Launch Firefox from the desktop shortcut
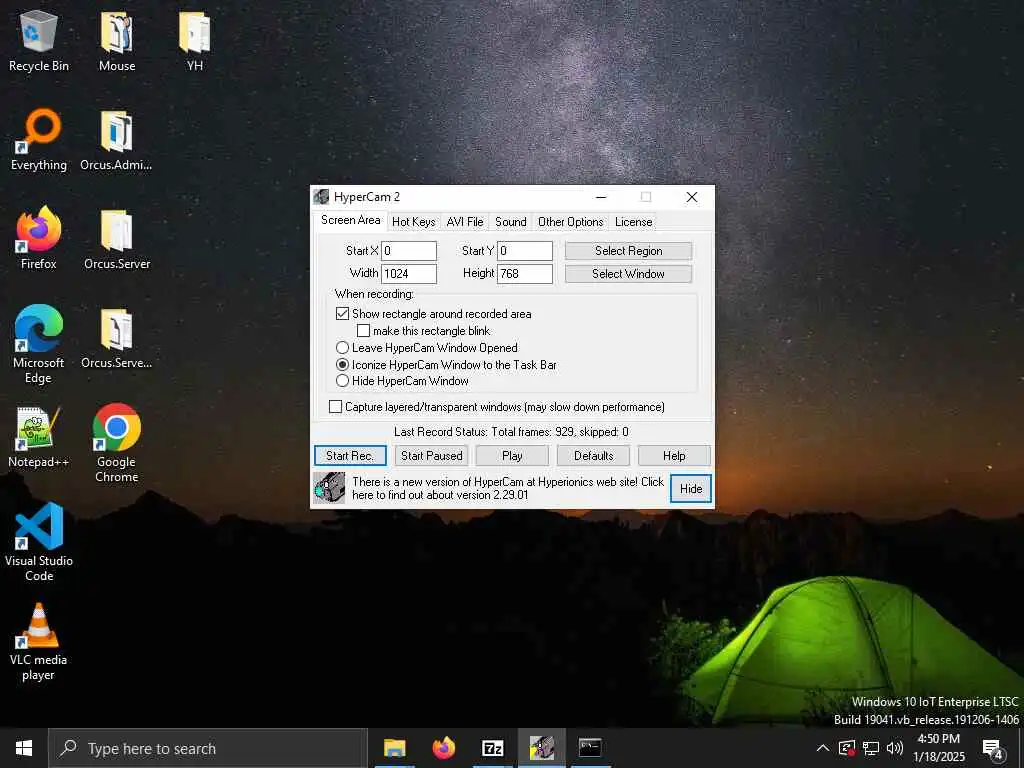 point(39,238)
